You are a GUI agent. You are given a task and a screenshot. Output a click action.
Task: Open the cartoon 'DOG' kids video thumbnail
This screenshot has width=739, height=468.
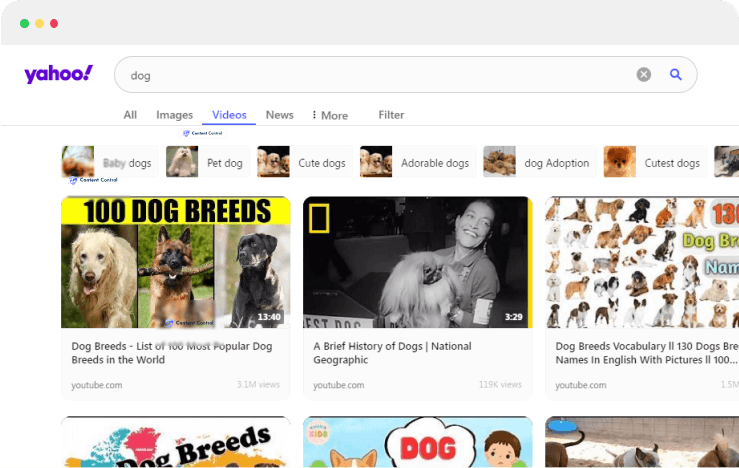point(418,442)
